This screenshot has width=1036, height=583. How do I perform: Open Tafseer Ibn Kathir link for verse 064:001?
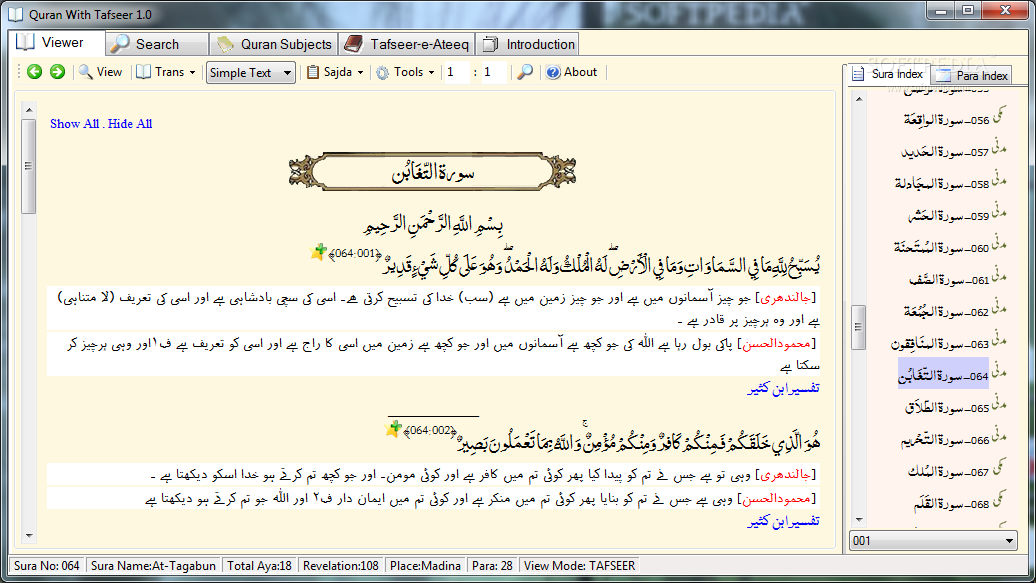(x=783, y=389)
